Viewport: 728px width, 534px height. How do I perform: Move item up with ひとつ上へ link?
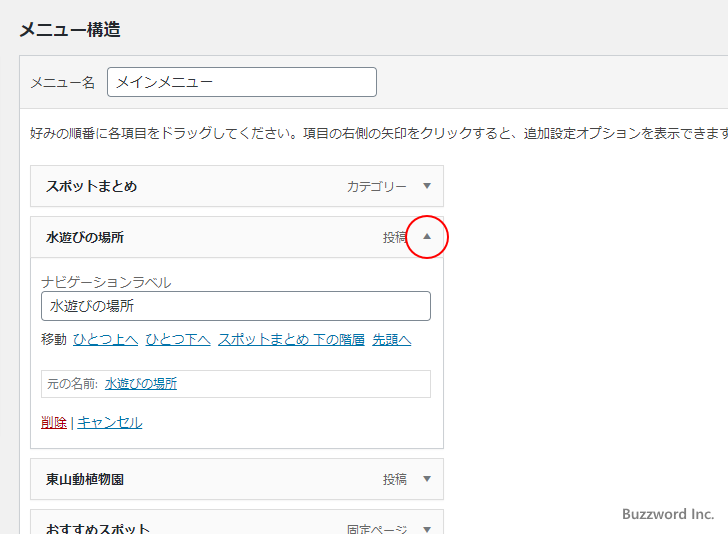pyautogui.click(x=105, y=340)
